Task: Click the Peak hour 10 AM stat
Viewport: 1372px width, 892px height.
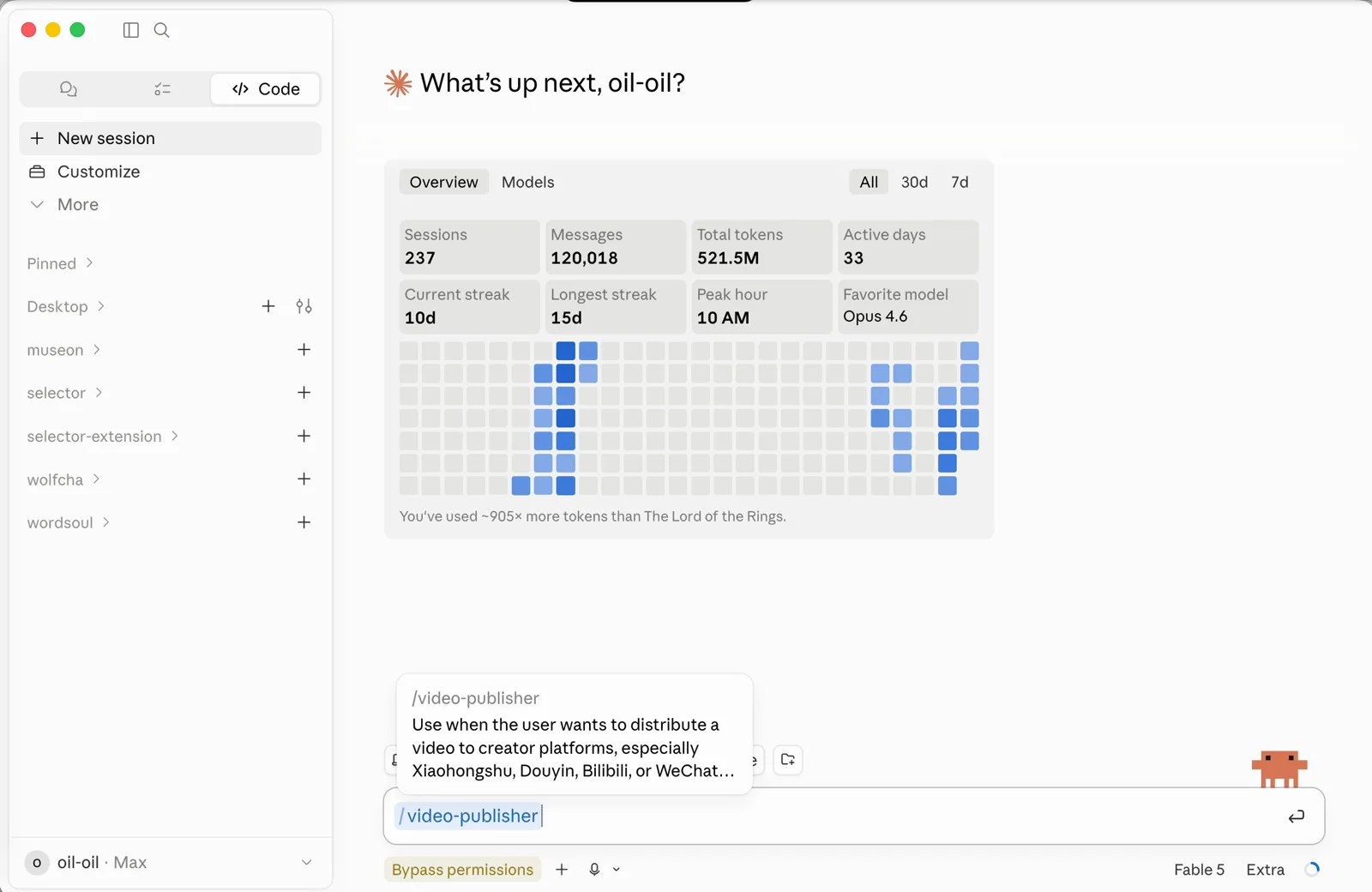Action: coord(761,306)
